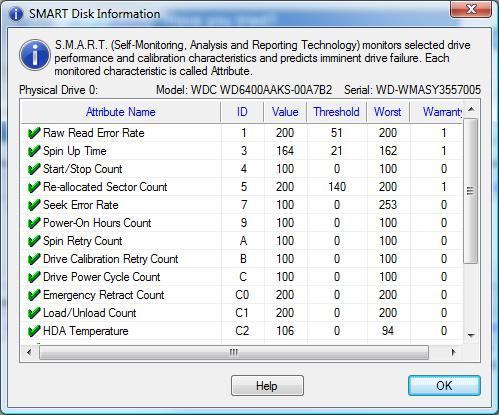Viewport: 499px width, 415px height.
Task: Select the Power-On Hours Count row
Action: [242, 223]
